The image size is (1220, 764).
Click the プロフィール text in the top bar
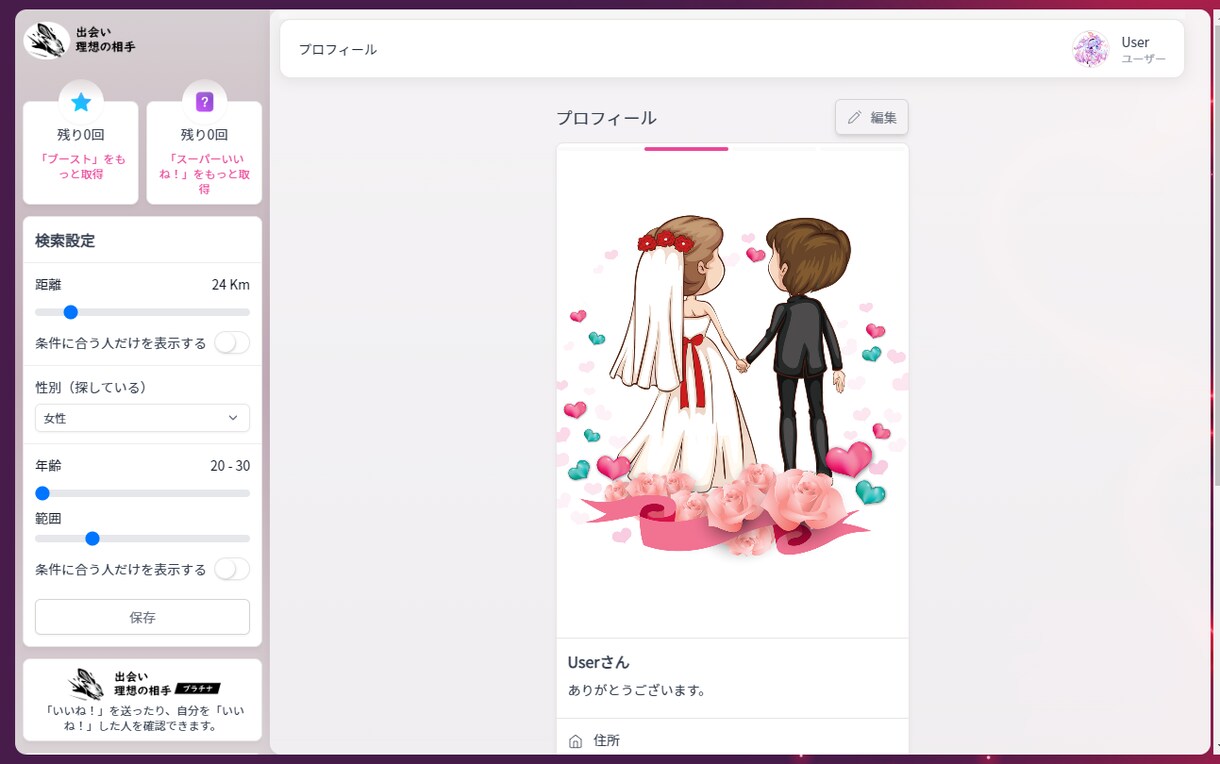(338, 49)
